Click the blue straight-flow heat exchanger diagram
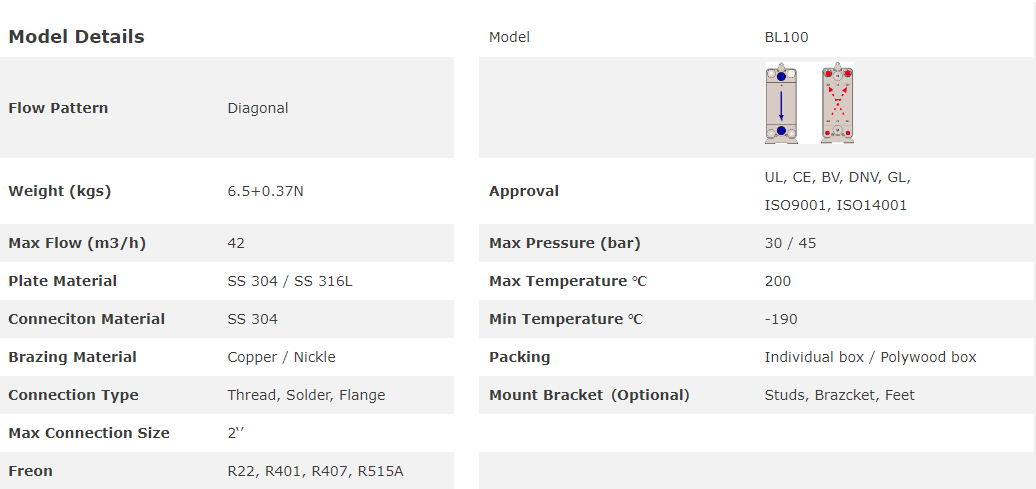Viewport: 1036px width, 489px height. 781,104
